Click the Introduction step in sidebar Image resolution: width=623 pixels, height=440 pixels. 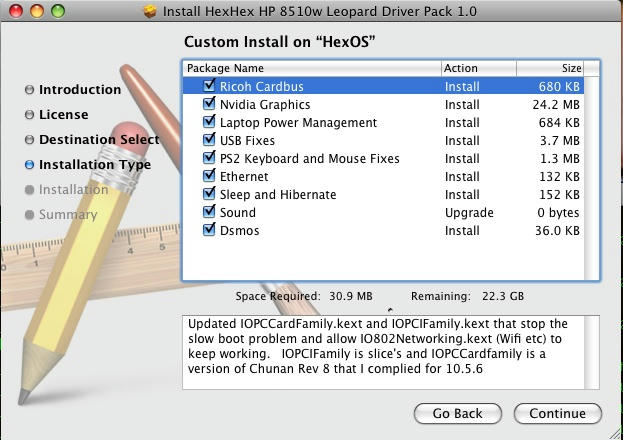(80, 89)
